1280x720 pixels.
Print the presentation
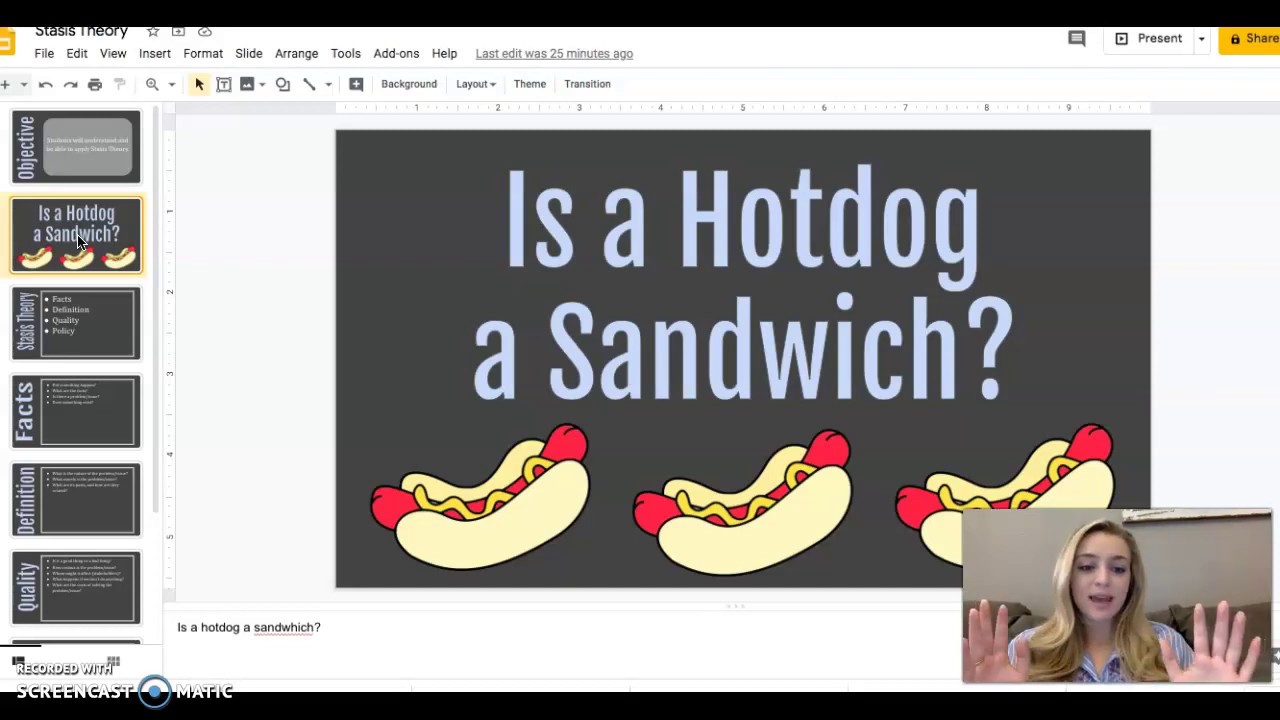95,84
